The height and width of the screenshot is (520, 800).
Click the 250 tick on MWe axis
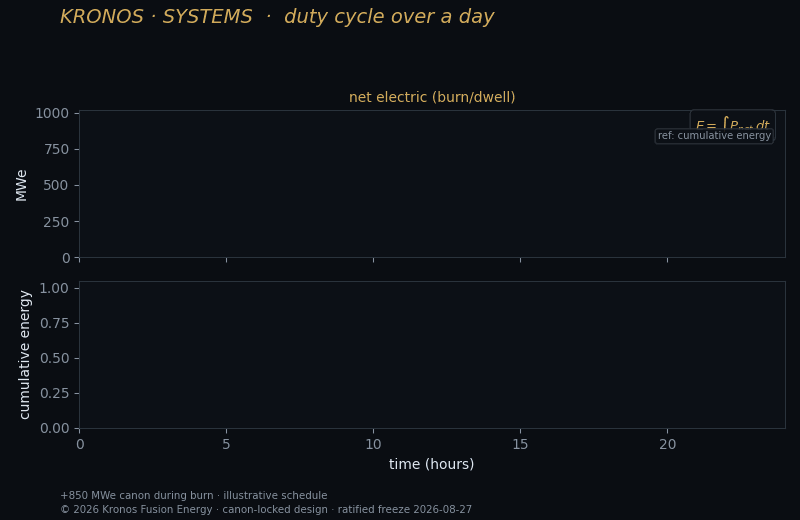tap(56, 222)
